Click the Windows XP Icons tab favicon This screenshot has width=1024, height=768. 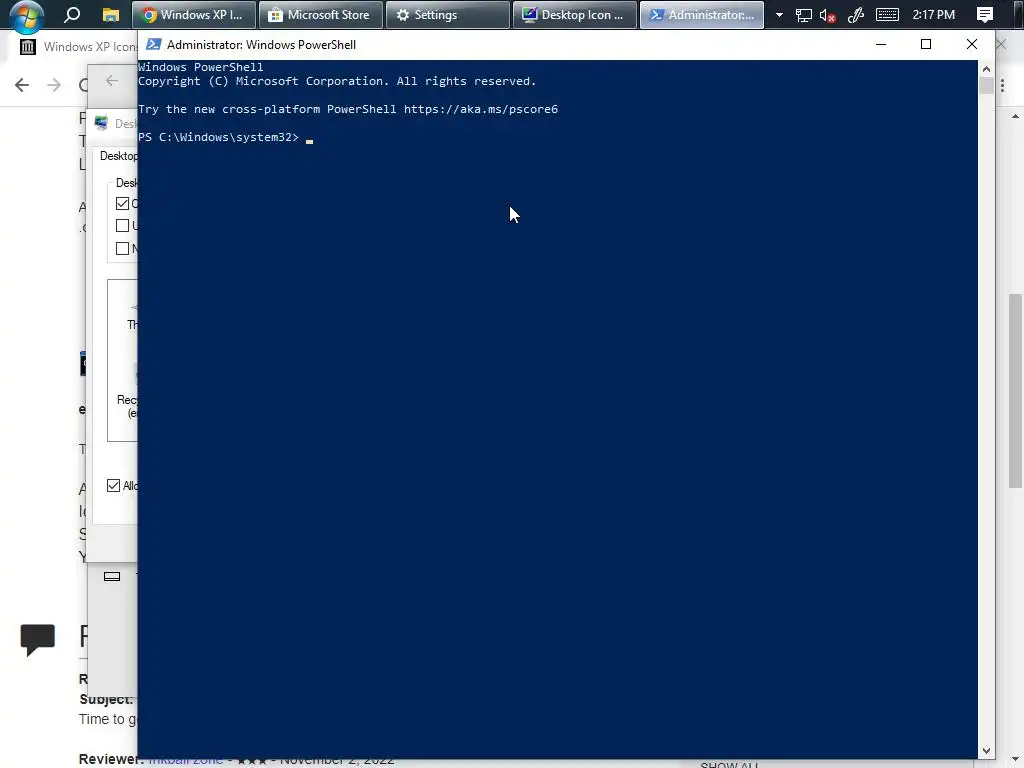[27, 47]
